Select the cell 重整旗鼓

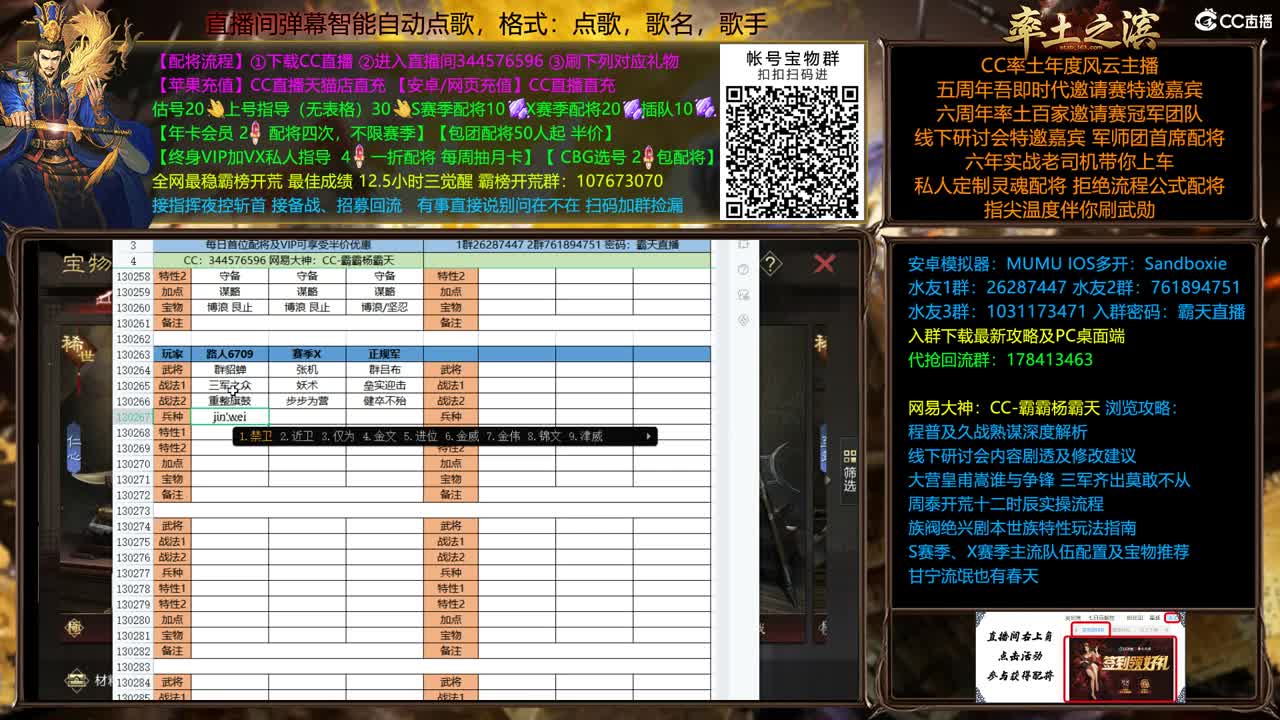pyautogui.click(x=229, y=401)
